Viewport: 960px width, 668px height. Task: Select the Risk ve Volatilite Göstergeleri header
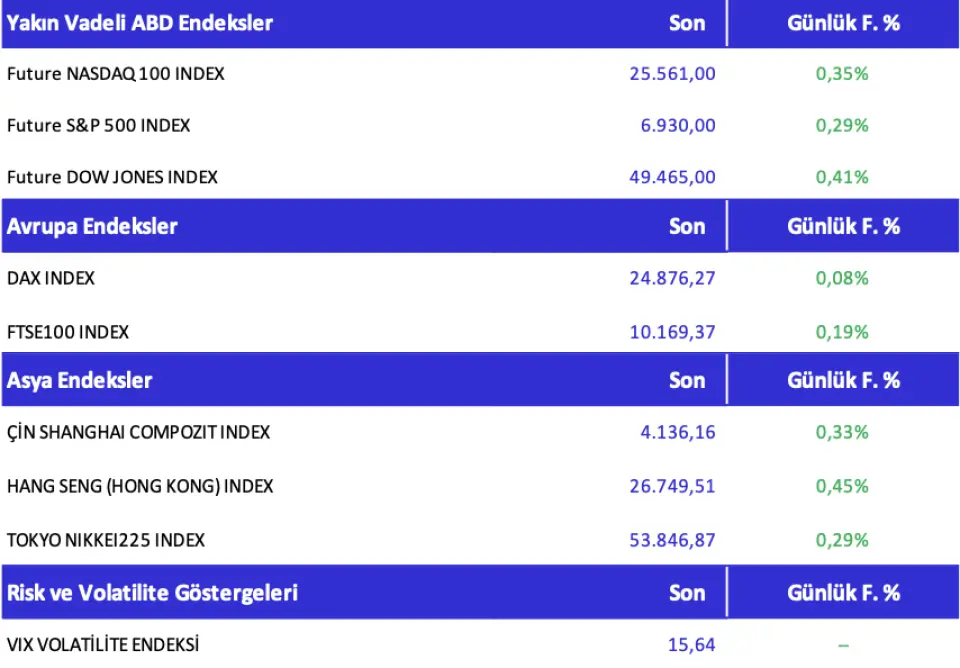pyautogui.click(x=152, y=592)
